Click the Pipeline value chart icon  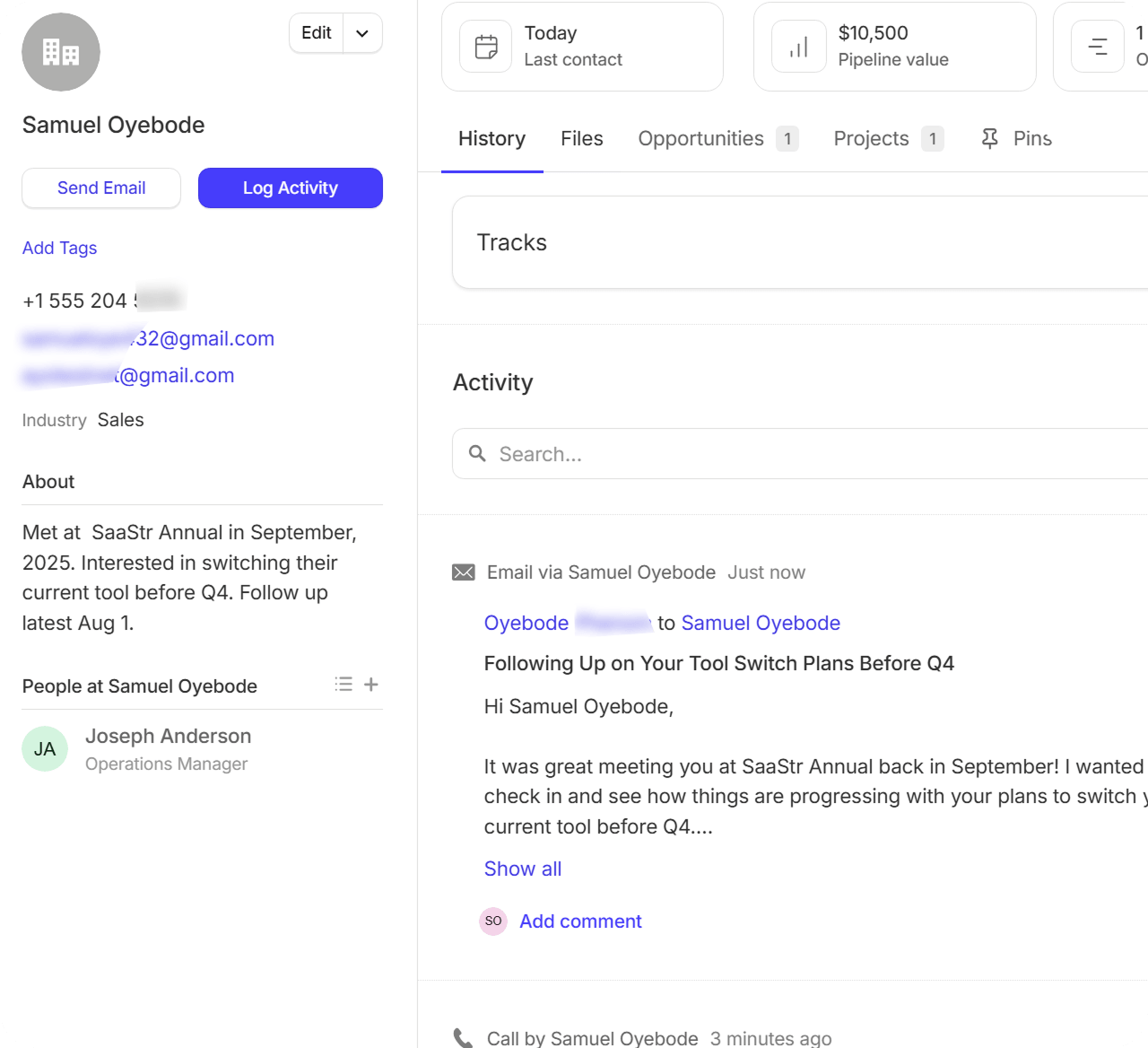(798, 47)
